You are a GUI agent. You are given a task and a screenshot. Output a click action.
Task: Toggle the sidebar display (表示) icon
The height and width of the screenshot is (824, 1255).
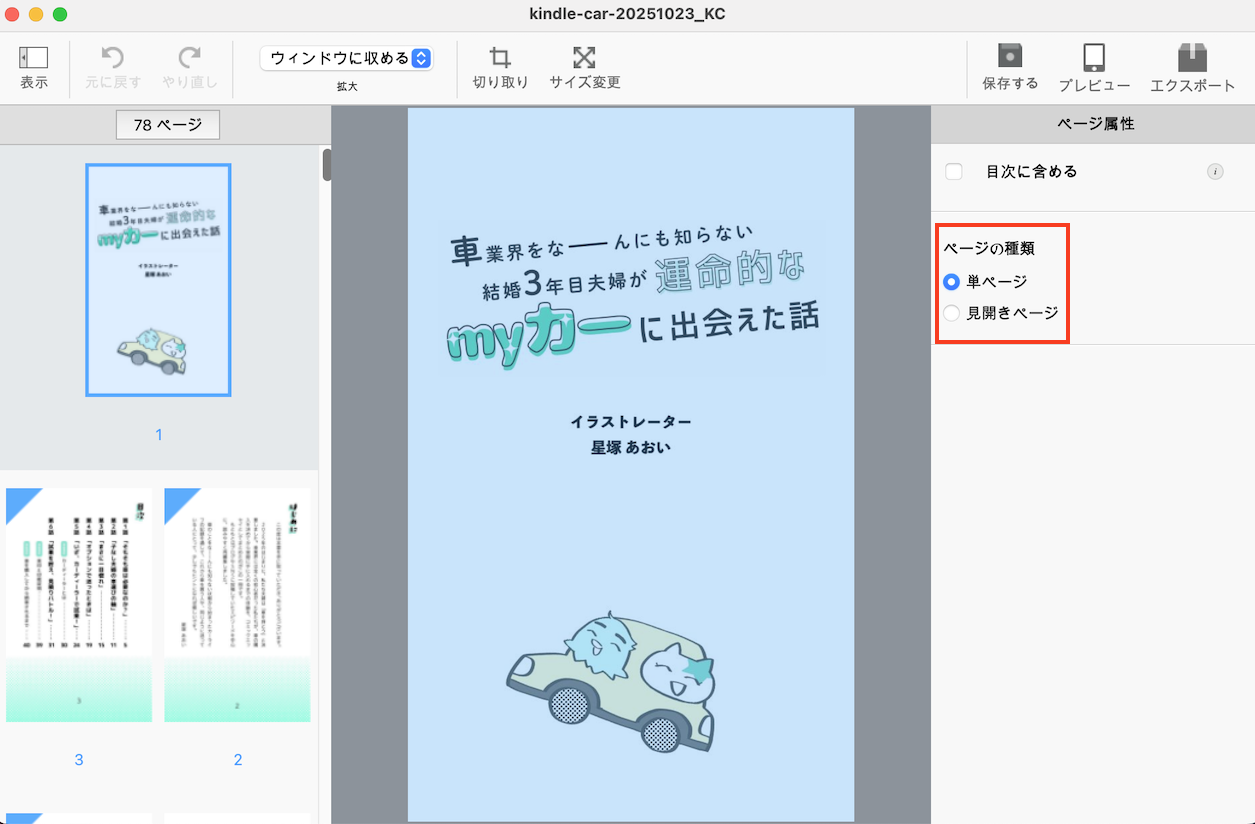click(34, 58)
